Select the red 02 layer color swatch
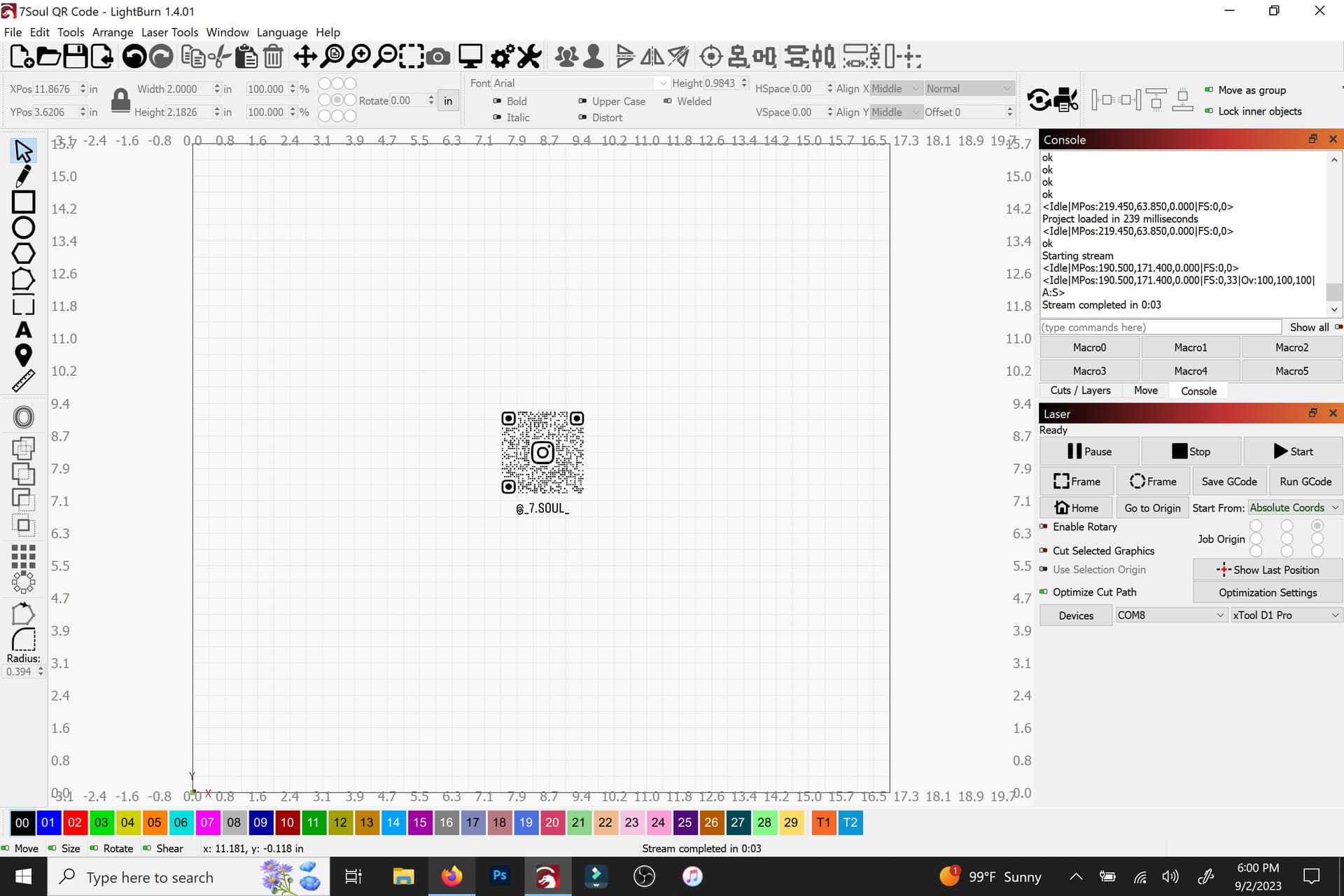Image resolution: width=1344 pixels, height=896 pixels. coord(74,822)
